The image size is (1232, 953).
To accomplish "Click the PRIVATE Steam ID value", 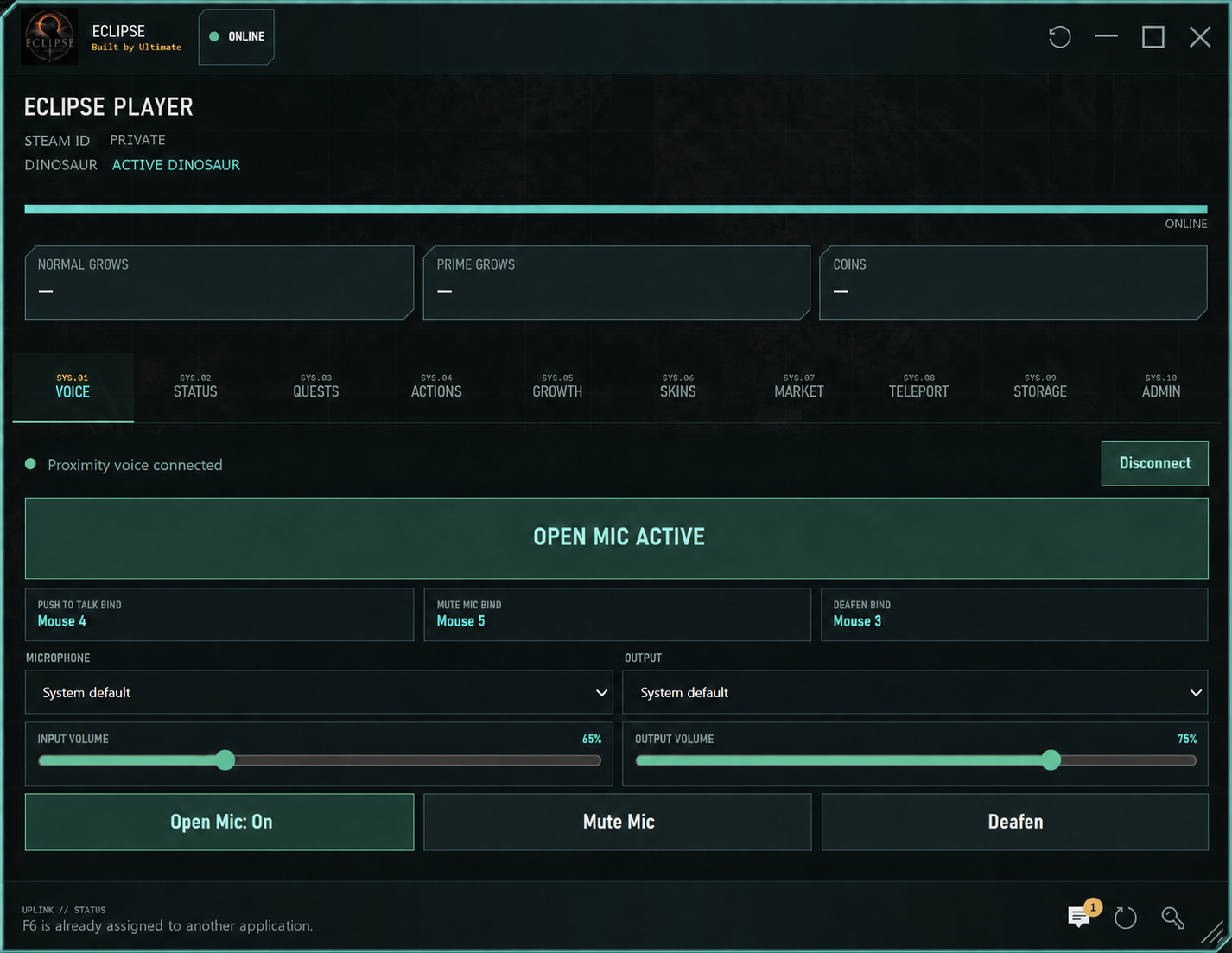I will coord(137,140).
